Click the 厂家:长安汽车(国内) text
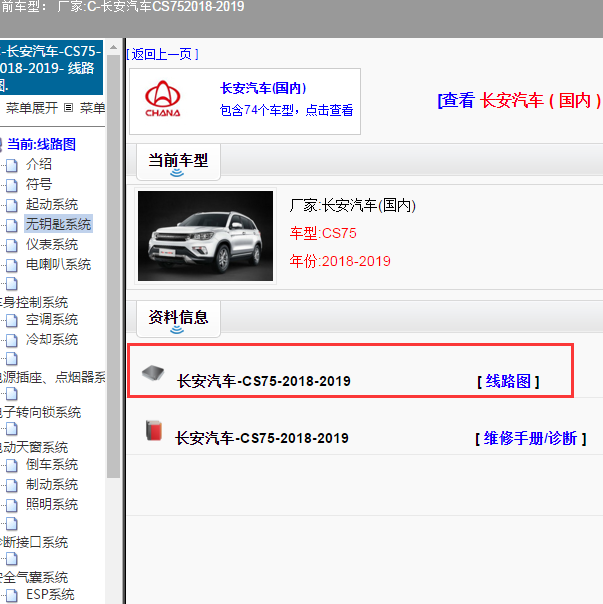This screenshot has height=604, width=603. [353, 205]
